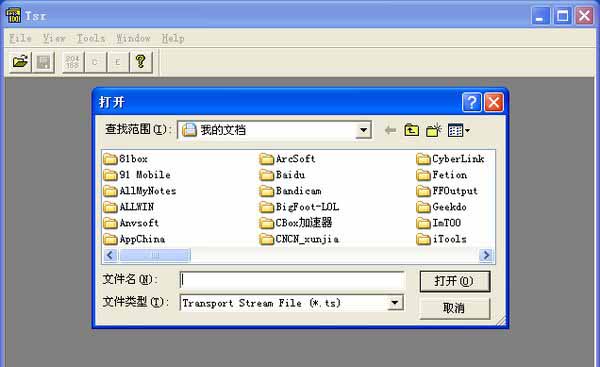Click the ImTOO folder name

click(447, 223)
